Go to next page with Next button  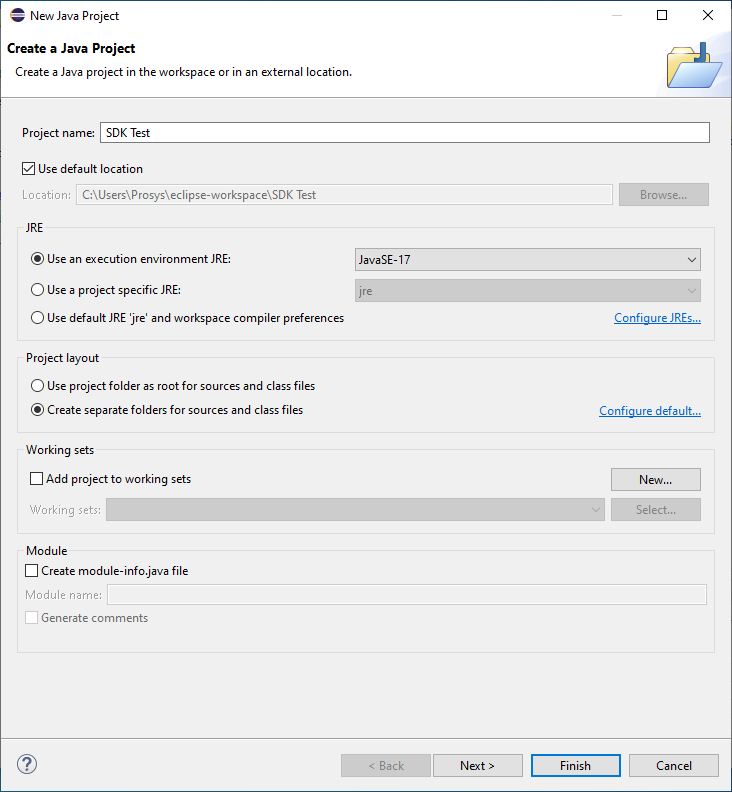[x=477, y=766]
